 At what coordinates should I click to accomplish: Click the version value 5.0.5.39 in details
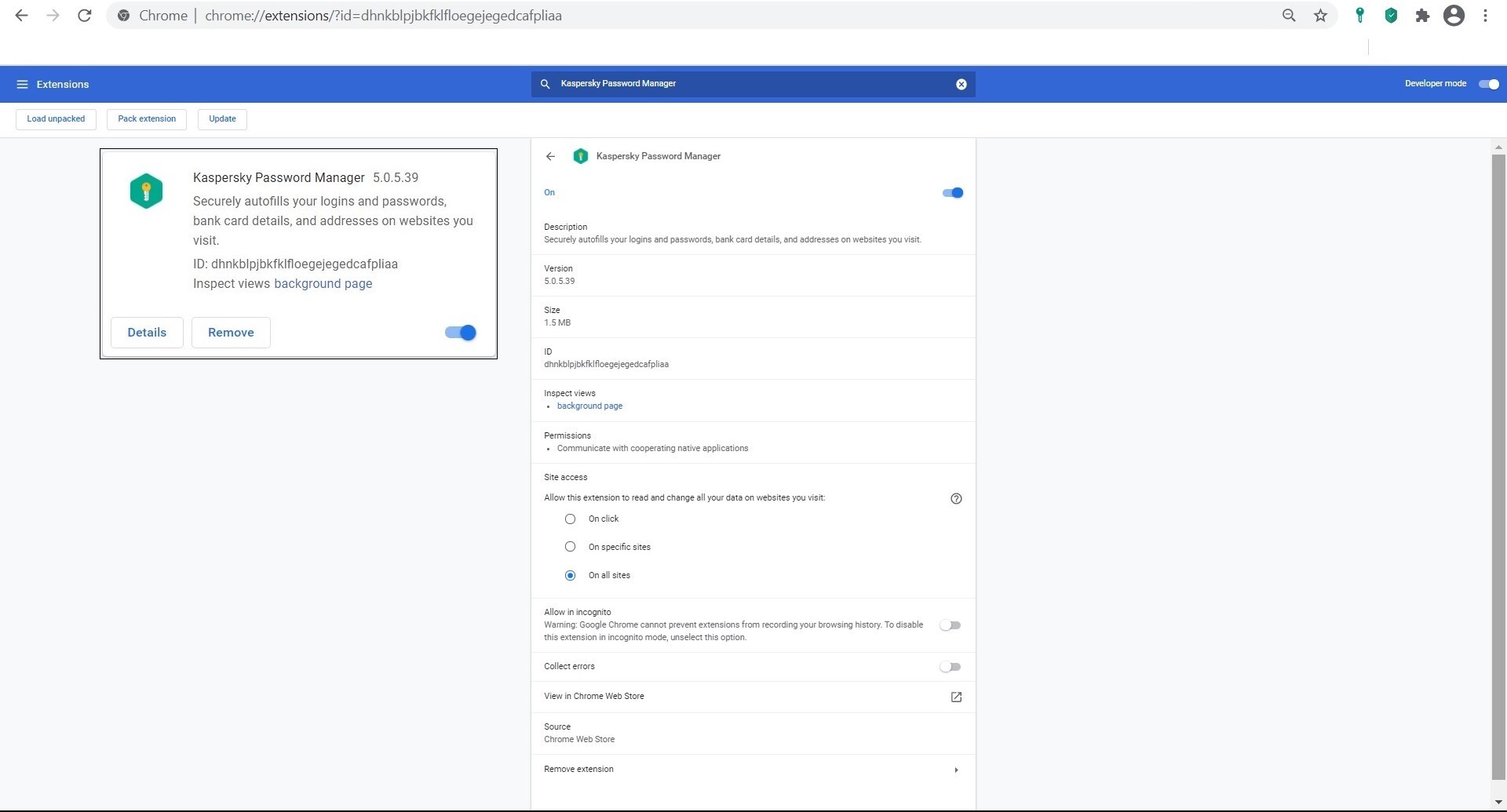click(x=560, y=281)
